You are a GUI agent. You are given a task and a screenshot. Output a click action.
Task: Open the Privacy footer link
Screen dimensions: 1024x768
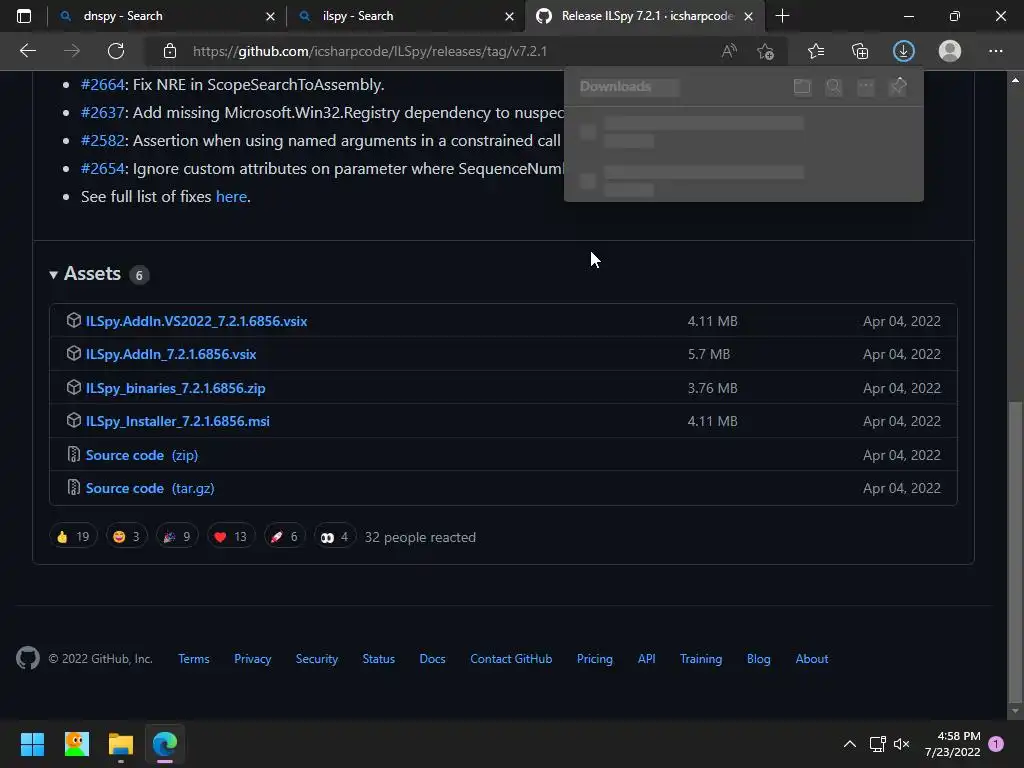253,659
